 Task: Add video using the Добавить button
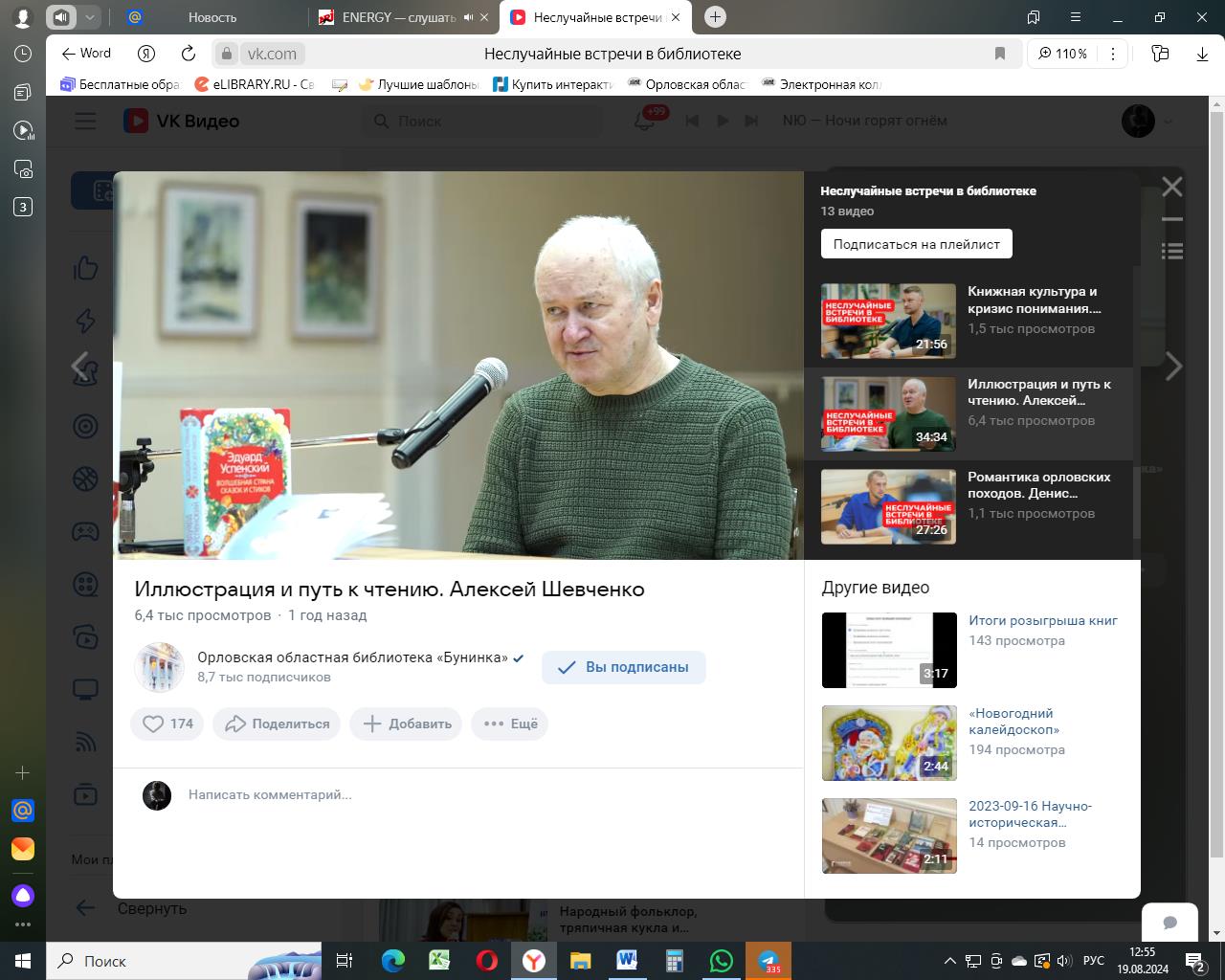406,724
